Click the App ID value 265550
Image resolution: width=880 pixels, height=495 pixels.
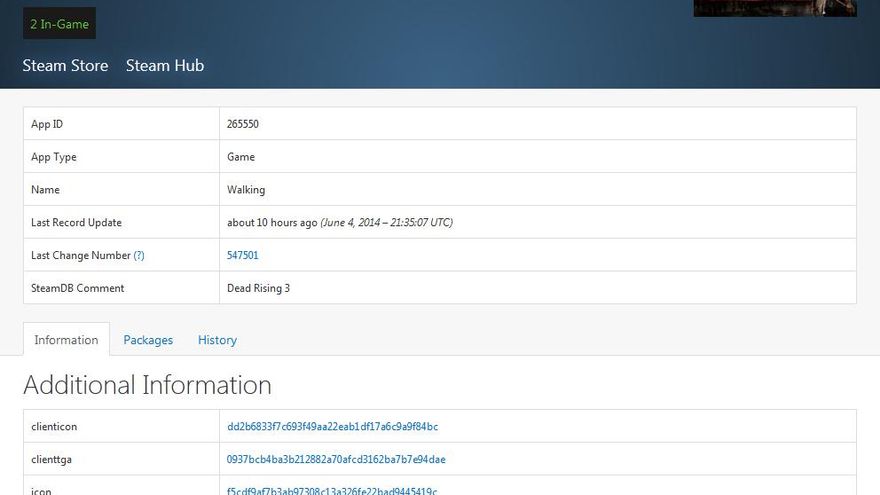pyautogui.click(x=243, y=124)
